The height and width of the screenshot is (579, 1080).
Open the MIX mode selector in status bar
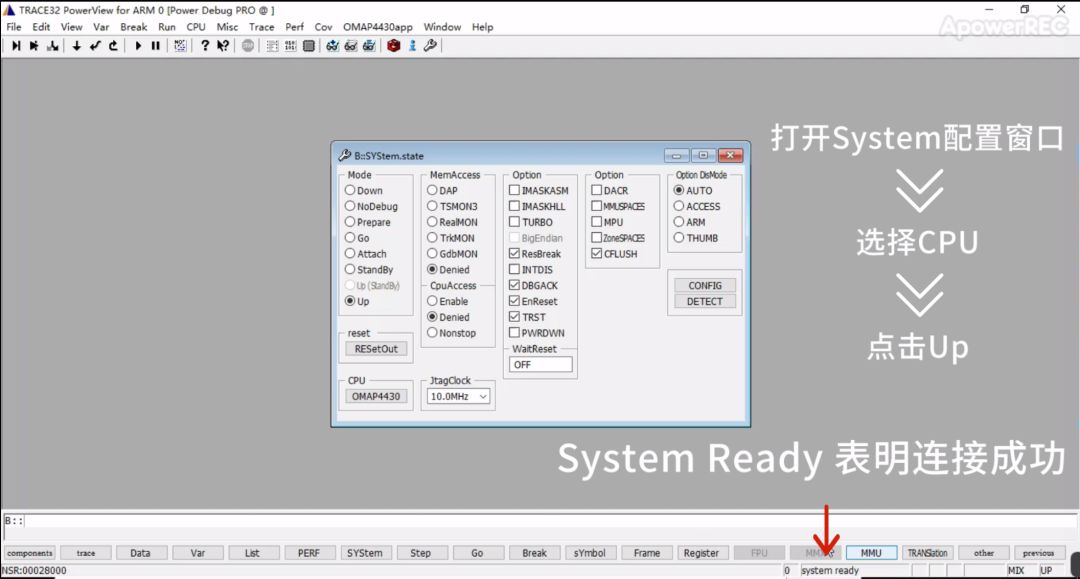(x=1018, y=569)
